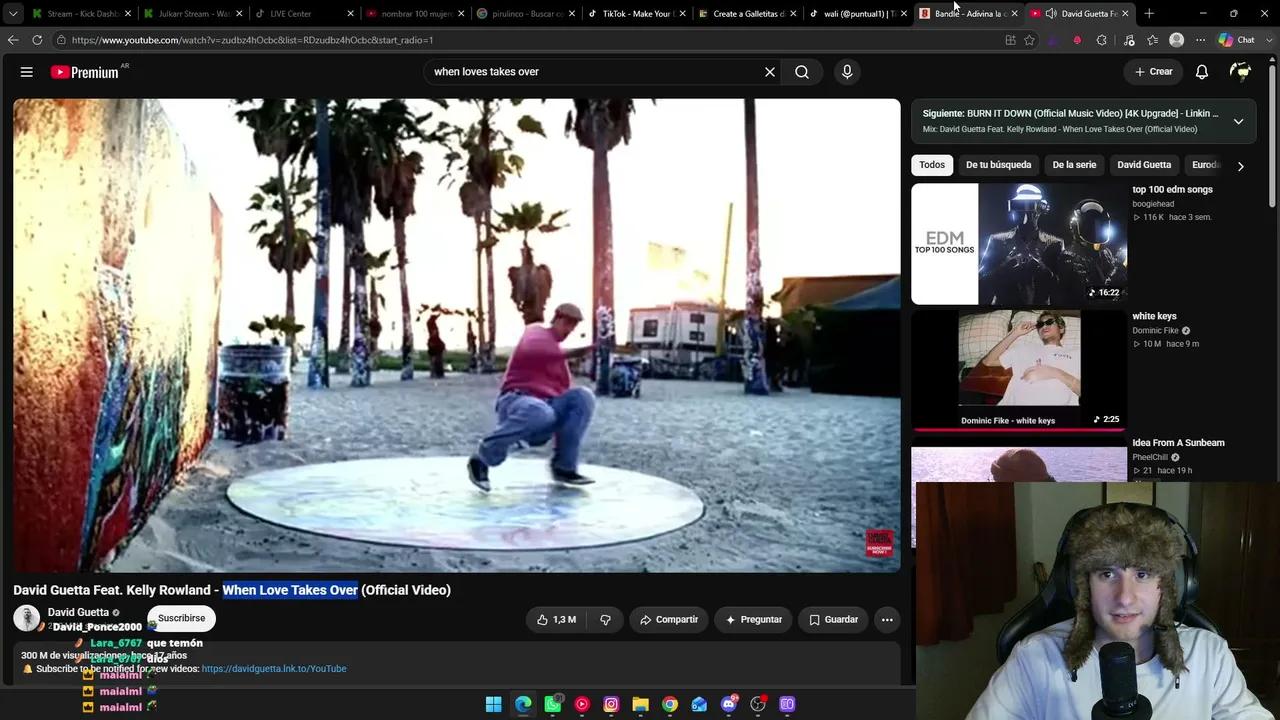Play the top 100 edm songs thumbnail
This screenshot has height=720, width=1280.
[1019, 244]
